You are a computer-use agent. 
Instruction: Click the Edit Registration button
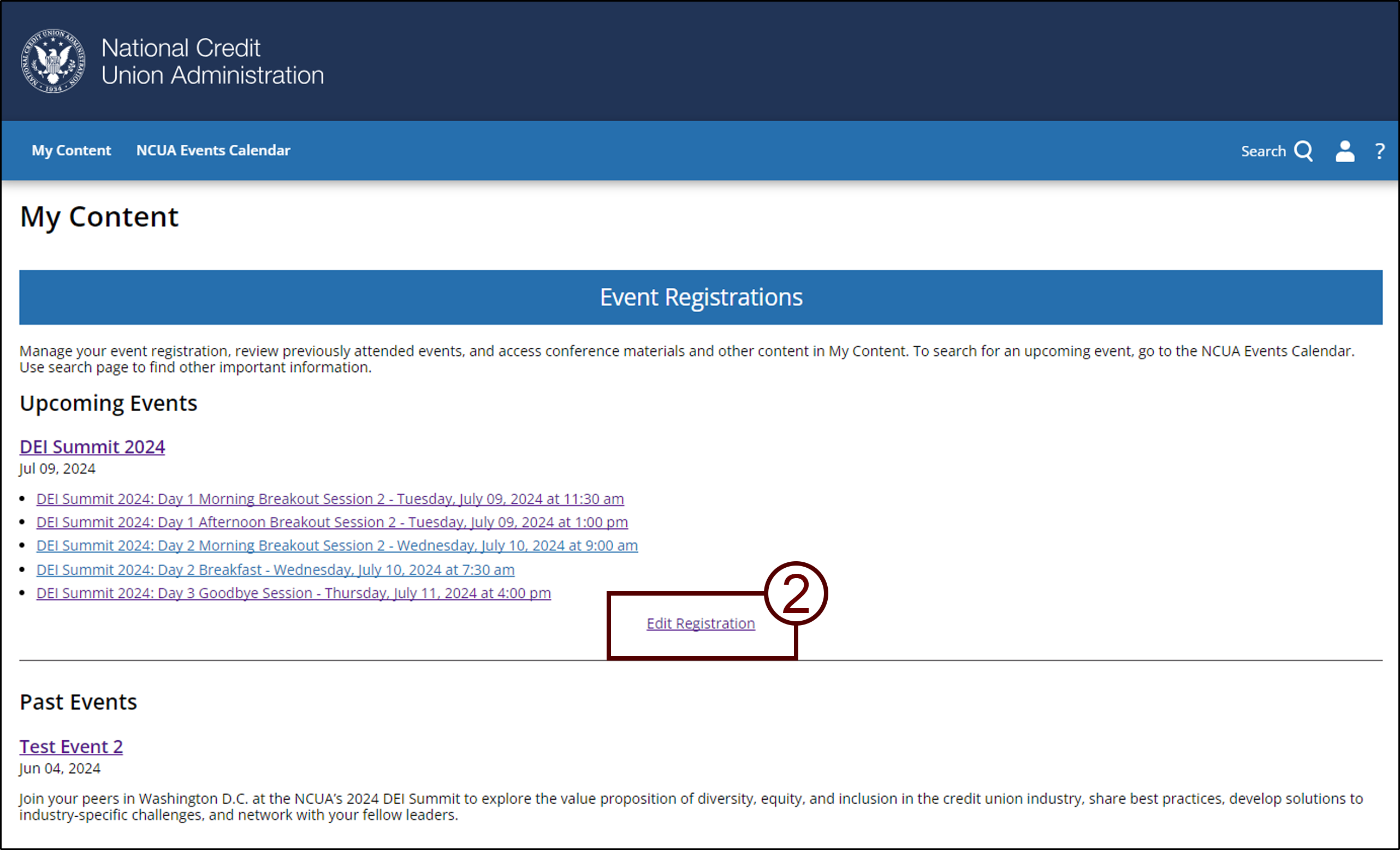tap(701, 623)
